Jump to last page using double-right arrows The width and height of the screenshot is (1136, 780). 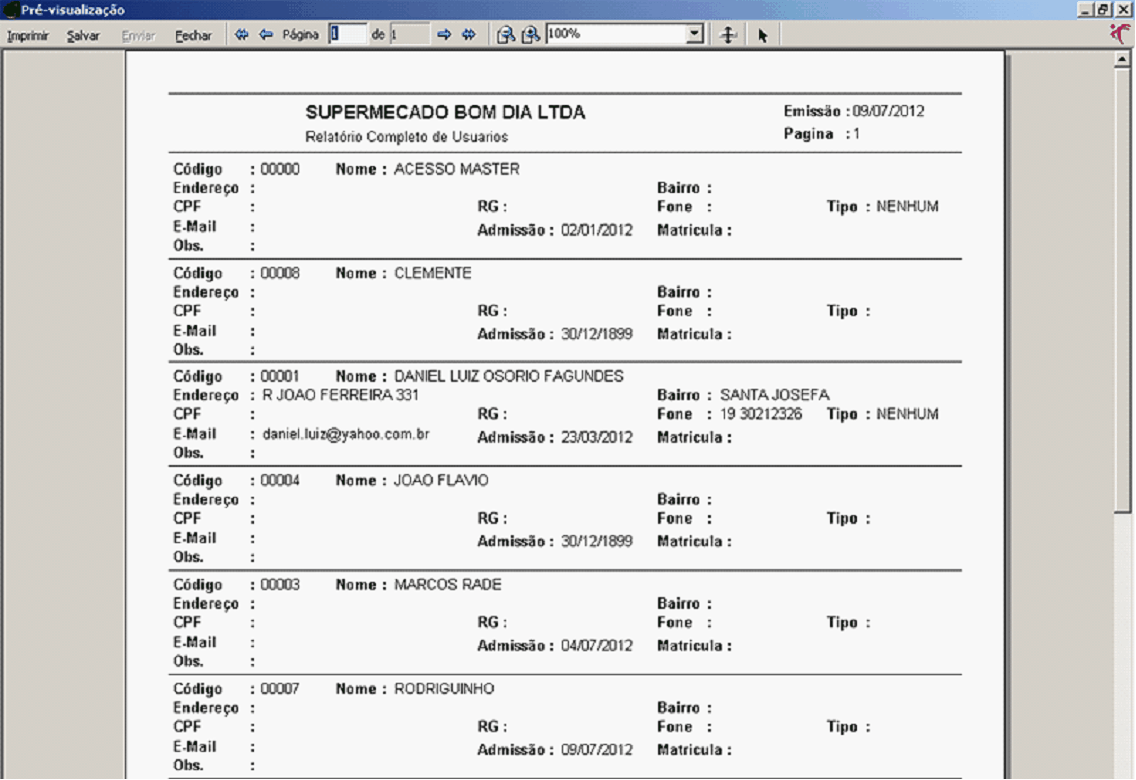[x=468, y=35]
